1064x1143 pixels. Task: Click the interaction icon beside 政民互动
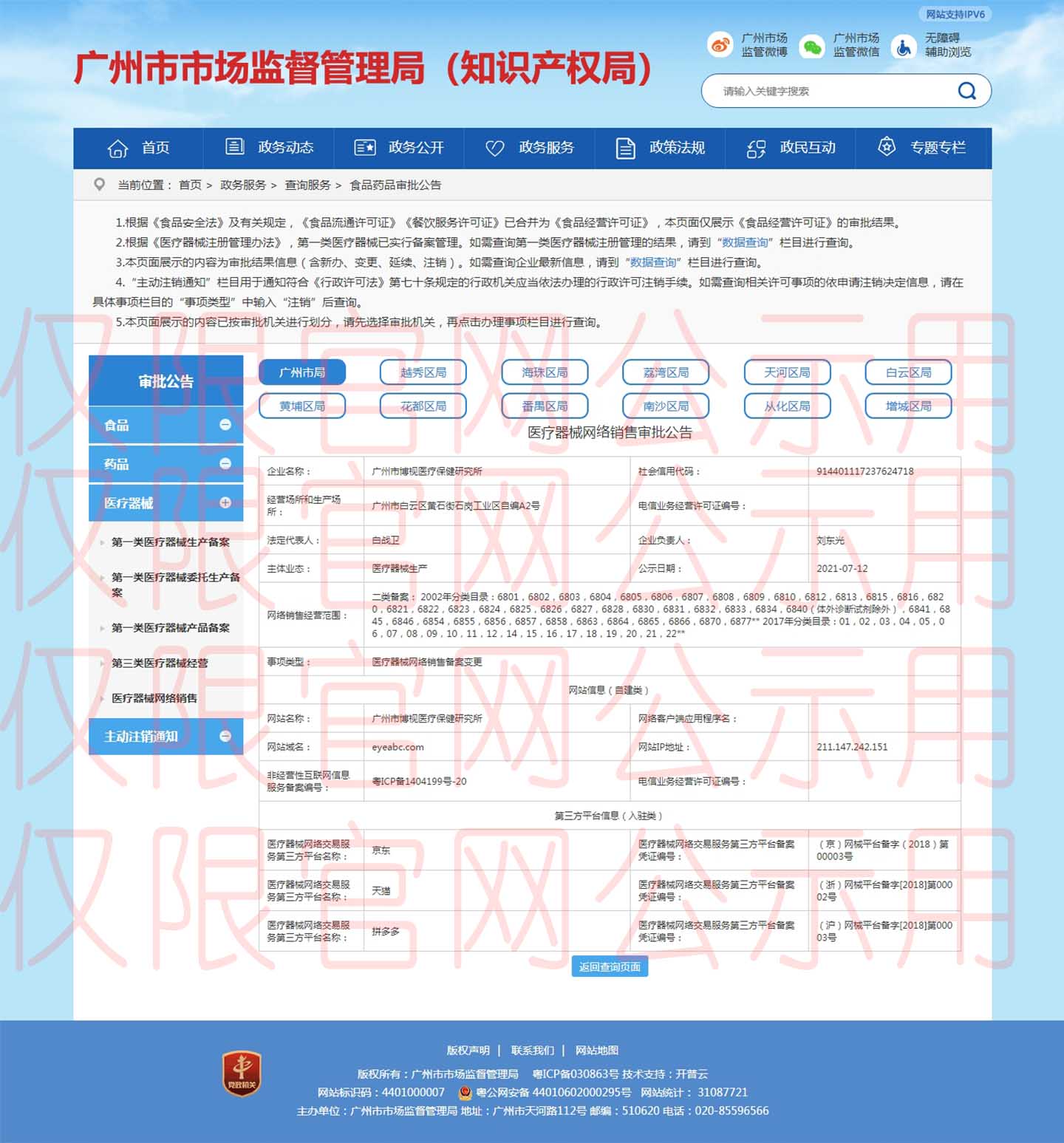click(756, 149)
